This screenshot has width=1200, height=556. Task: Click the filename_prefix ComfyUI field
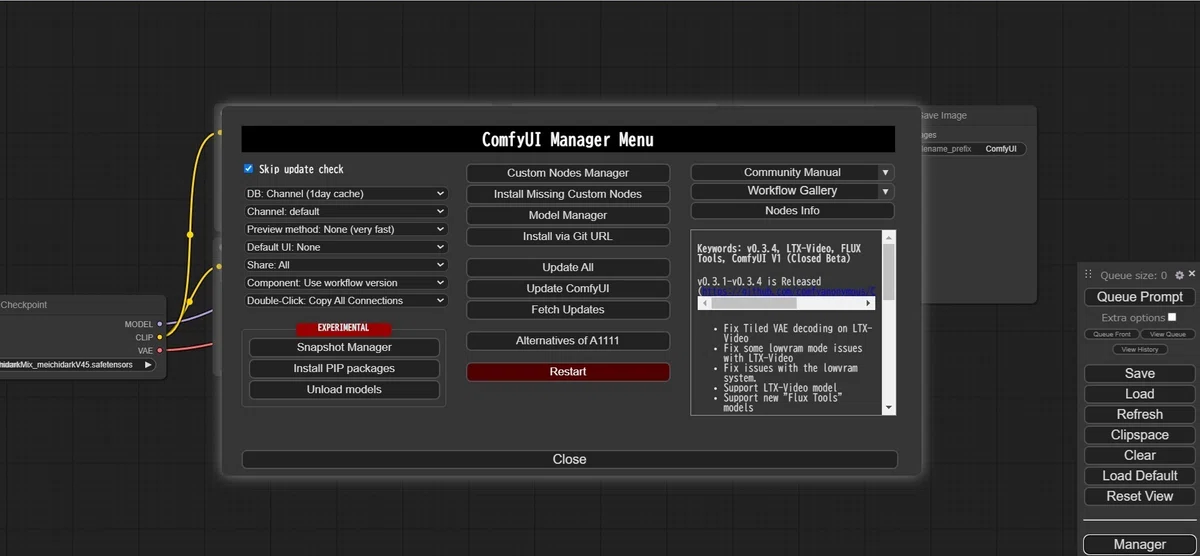pyautogui.click(x=972, y=149)
